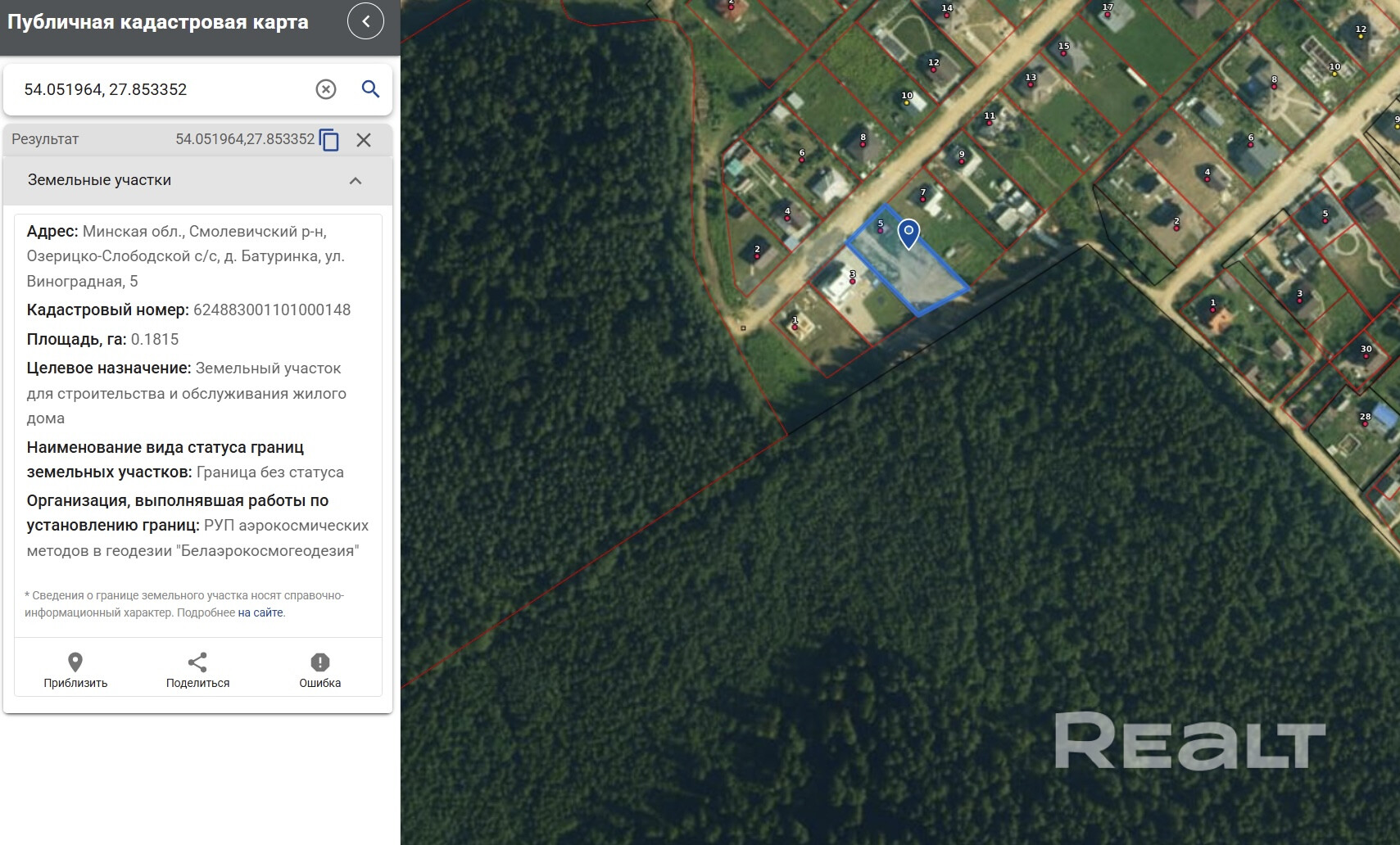The width and height of the screenshot is (1400, 845).
Task: Click the Результат header label
Action: pos(45,139)
